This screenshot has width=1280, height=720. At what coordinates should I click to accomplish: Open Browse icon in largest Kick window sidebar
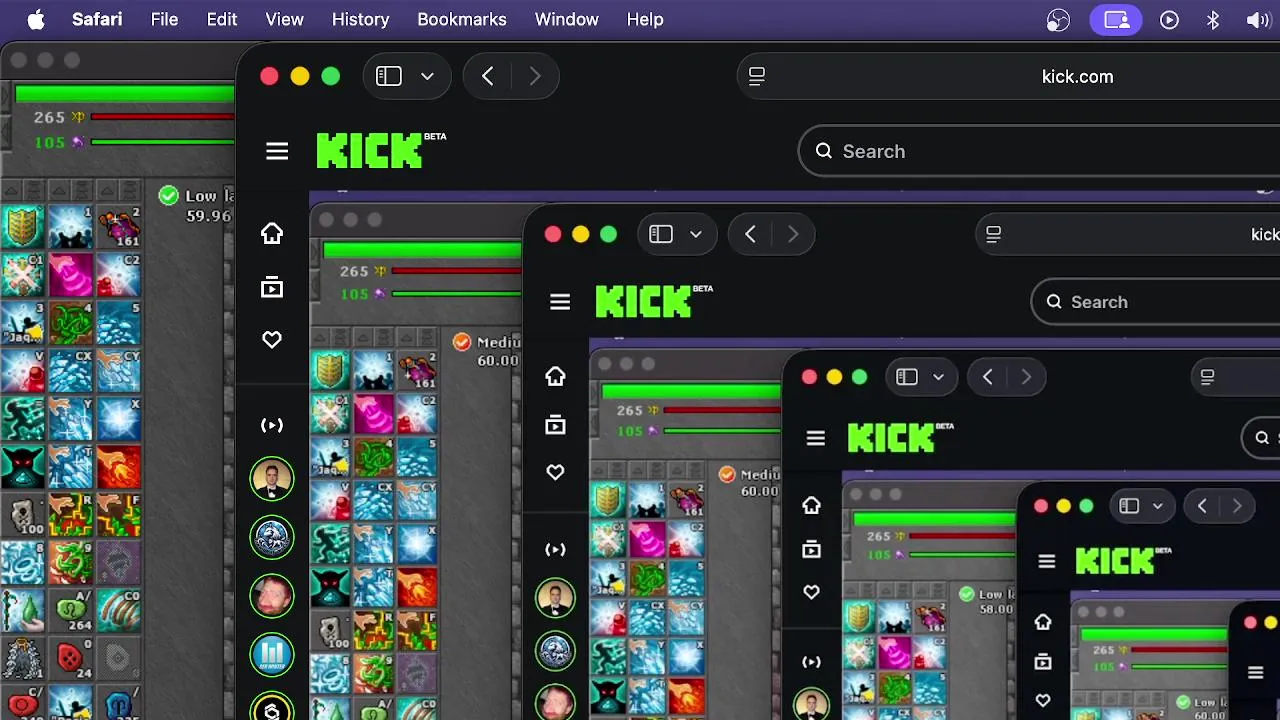272,288
